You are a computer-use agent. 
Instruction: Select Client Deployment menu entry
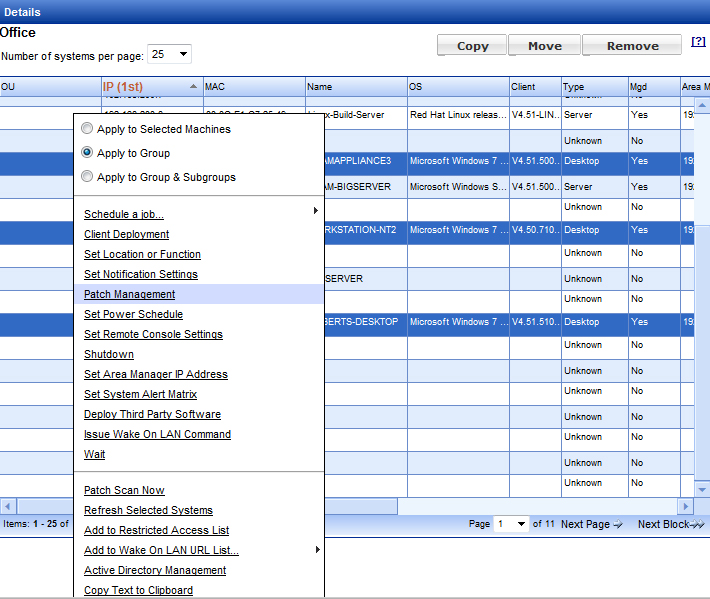click(127, 234)
